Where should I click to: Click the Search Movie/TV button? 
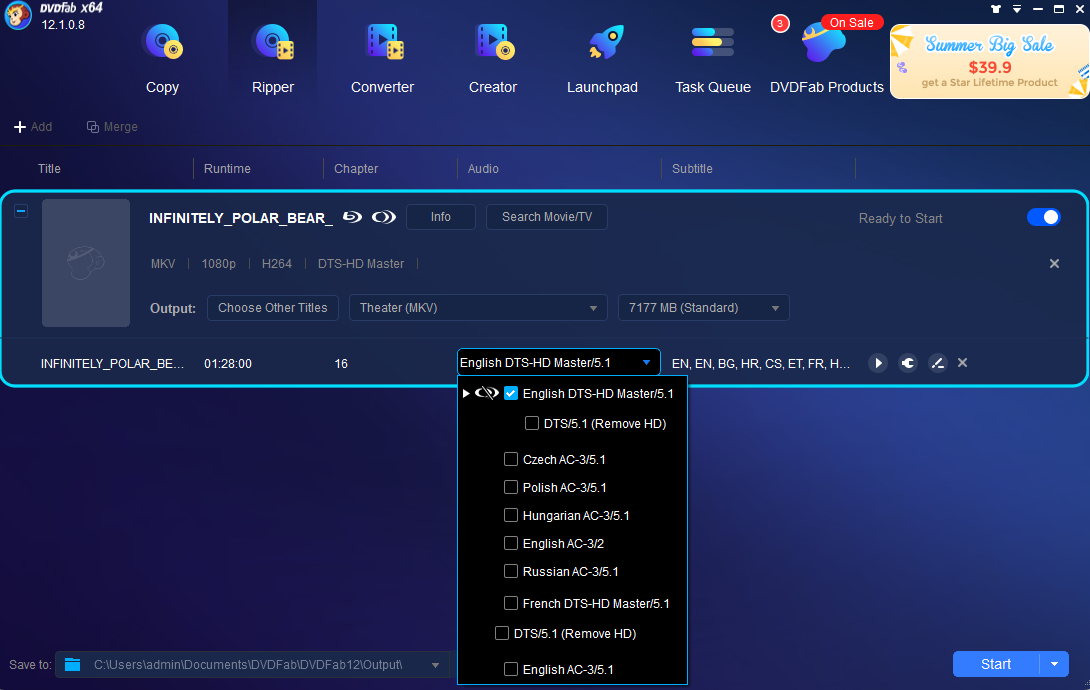546,217
